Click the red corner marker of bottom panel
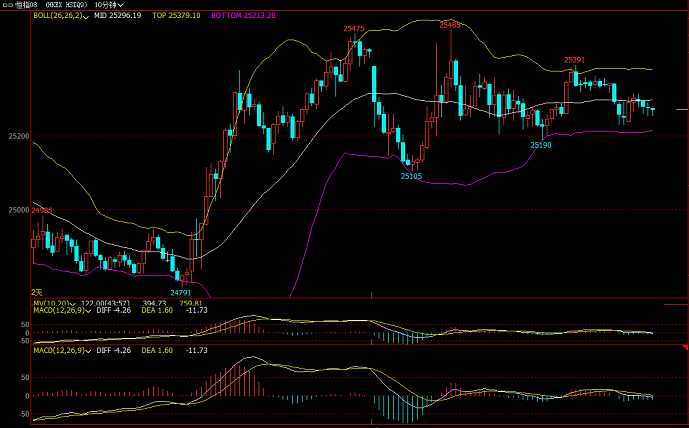Image resolution: width=689 pixels, height=428 pixels. click(684, 347)
